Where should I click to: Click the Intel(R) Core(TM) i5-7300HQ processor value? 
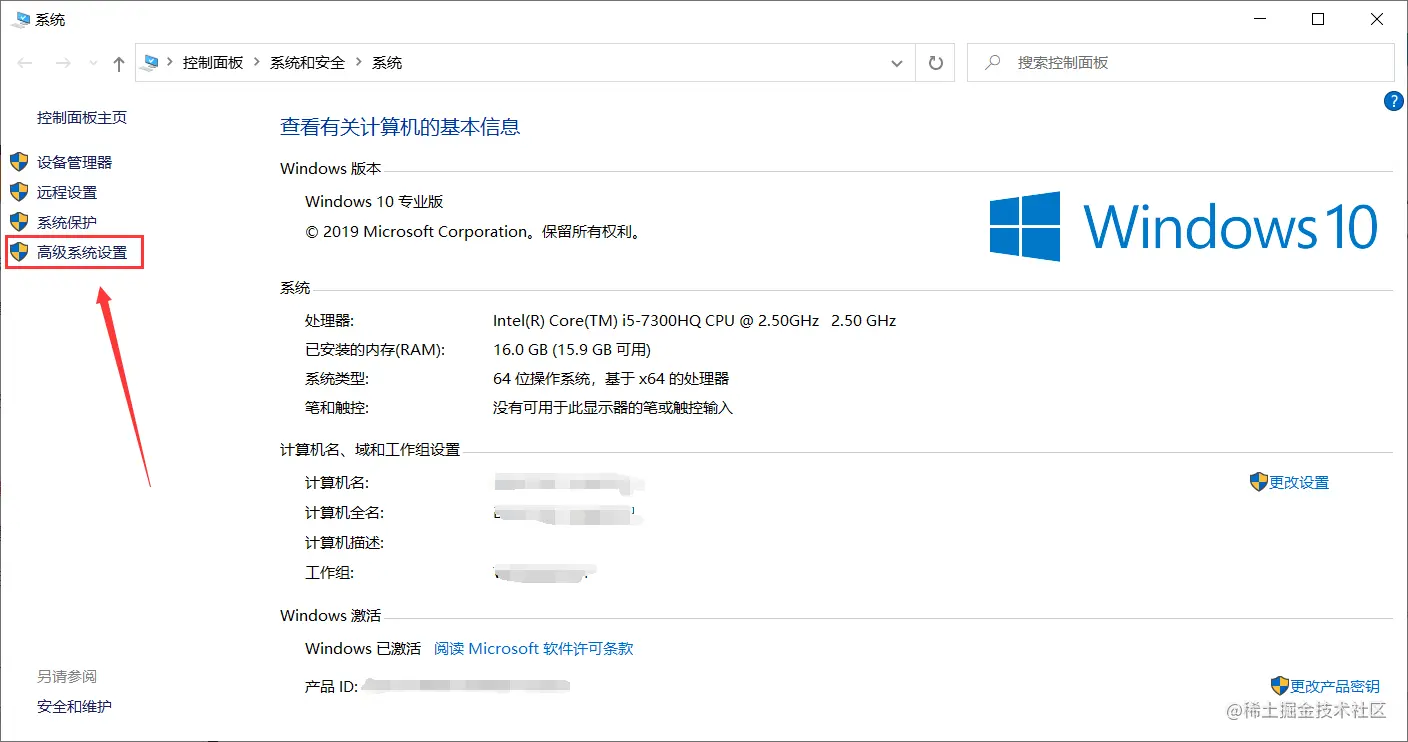[x=694, y=321]
